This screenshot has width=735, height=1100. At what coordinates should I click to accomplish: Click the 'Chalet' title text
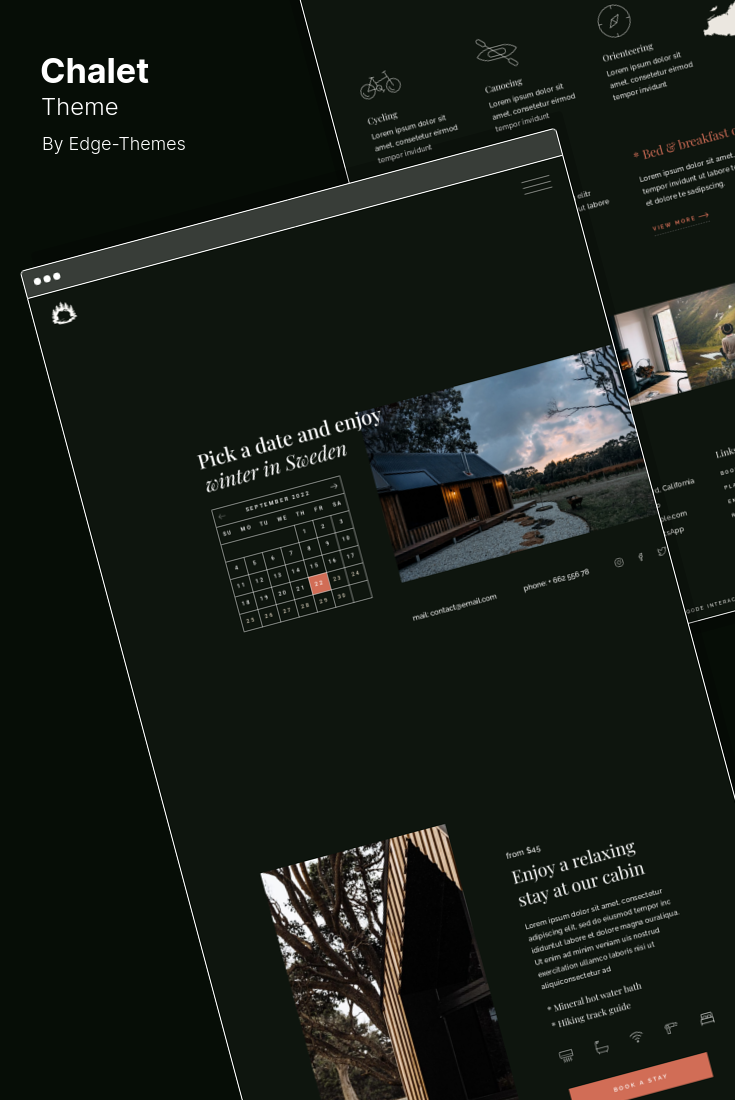95,71
